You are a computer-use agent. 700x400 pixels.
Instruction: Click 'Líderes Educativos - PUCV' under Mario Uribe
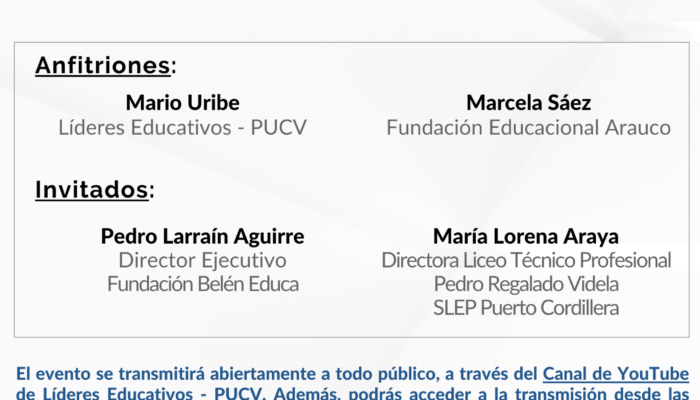183,128
